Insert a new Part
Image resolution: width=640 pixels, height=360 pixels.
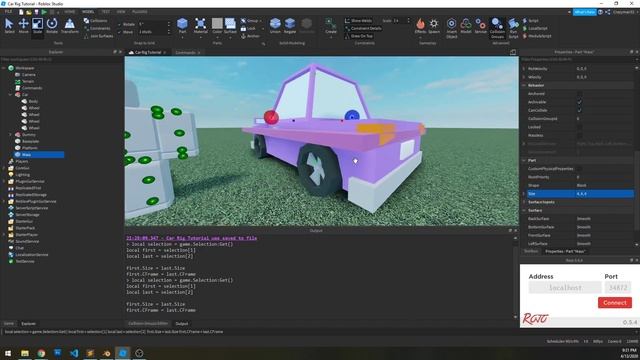[182, 25]
